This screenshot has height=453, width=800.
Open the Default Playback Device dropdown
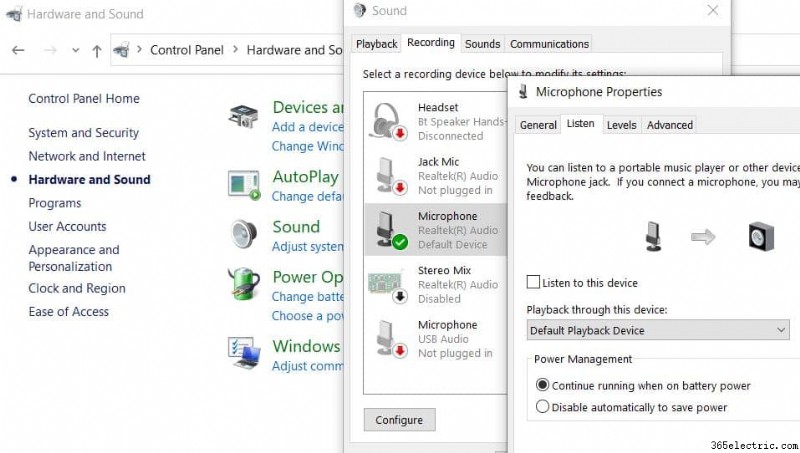(658, 330)
